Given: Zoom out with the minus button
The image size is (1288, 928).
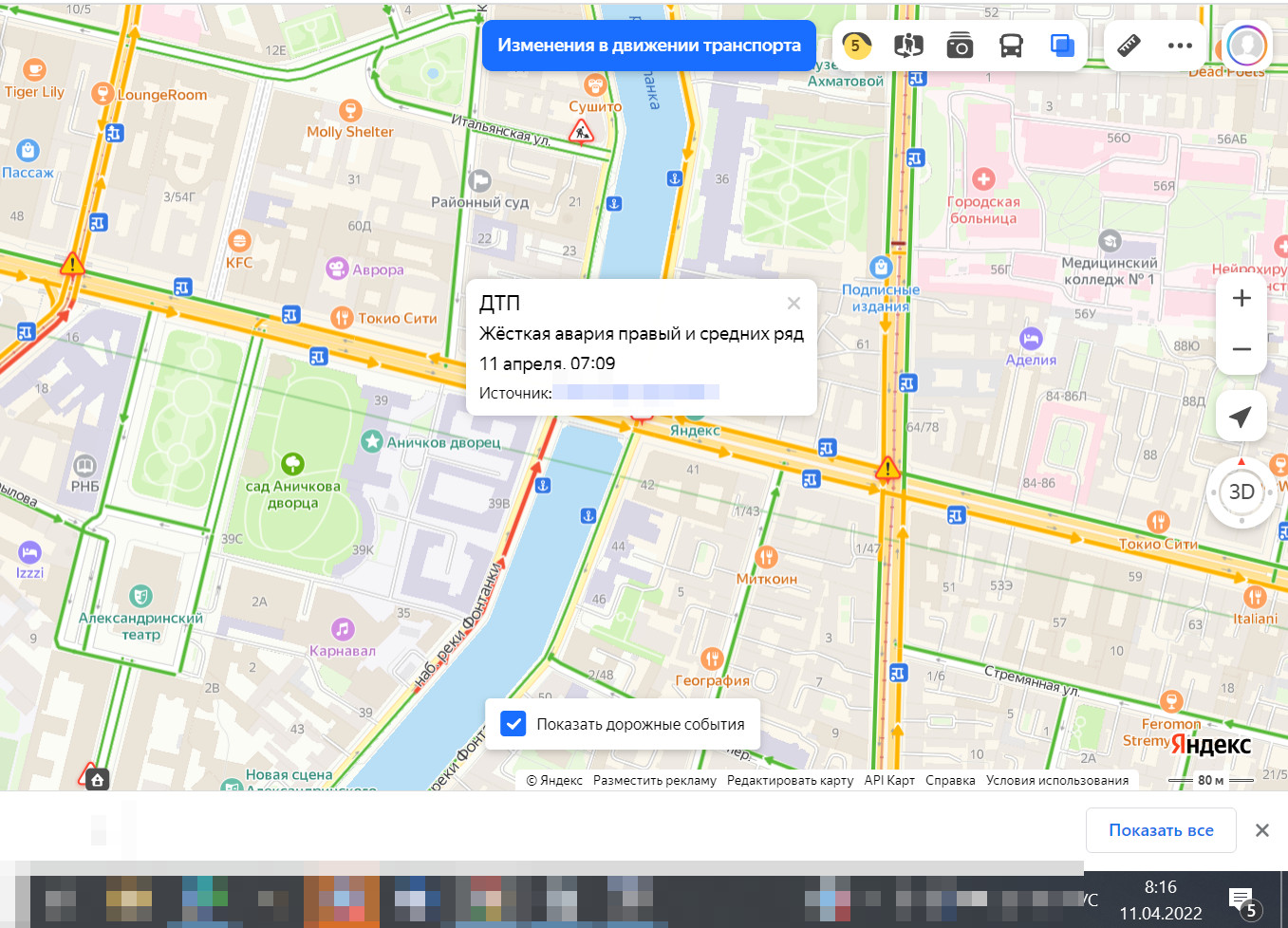Looking at the screenshot, I should coord(1241,349).
